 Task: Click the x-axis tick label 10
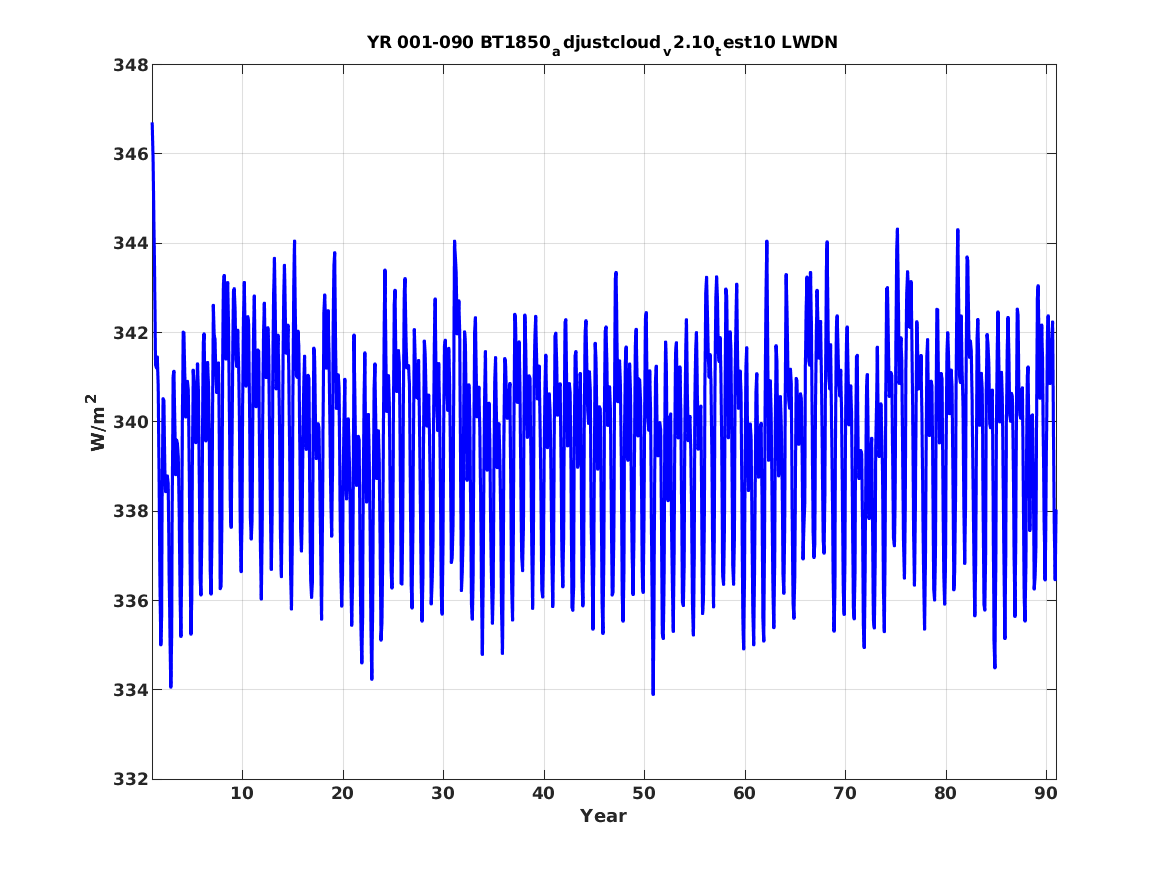click(242, 794)
